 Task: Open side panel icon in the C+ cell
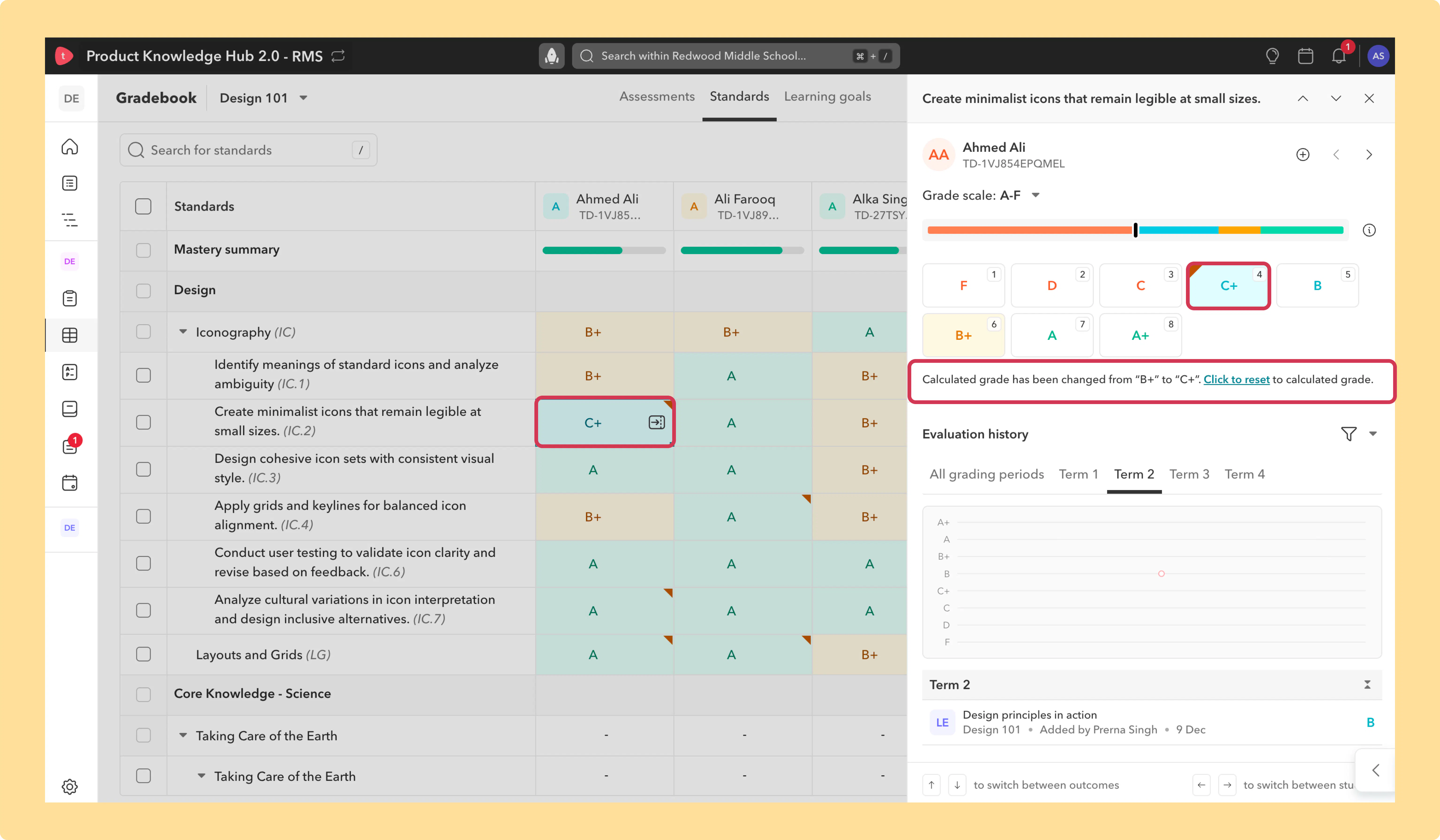pos(656,423)
